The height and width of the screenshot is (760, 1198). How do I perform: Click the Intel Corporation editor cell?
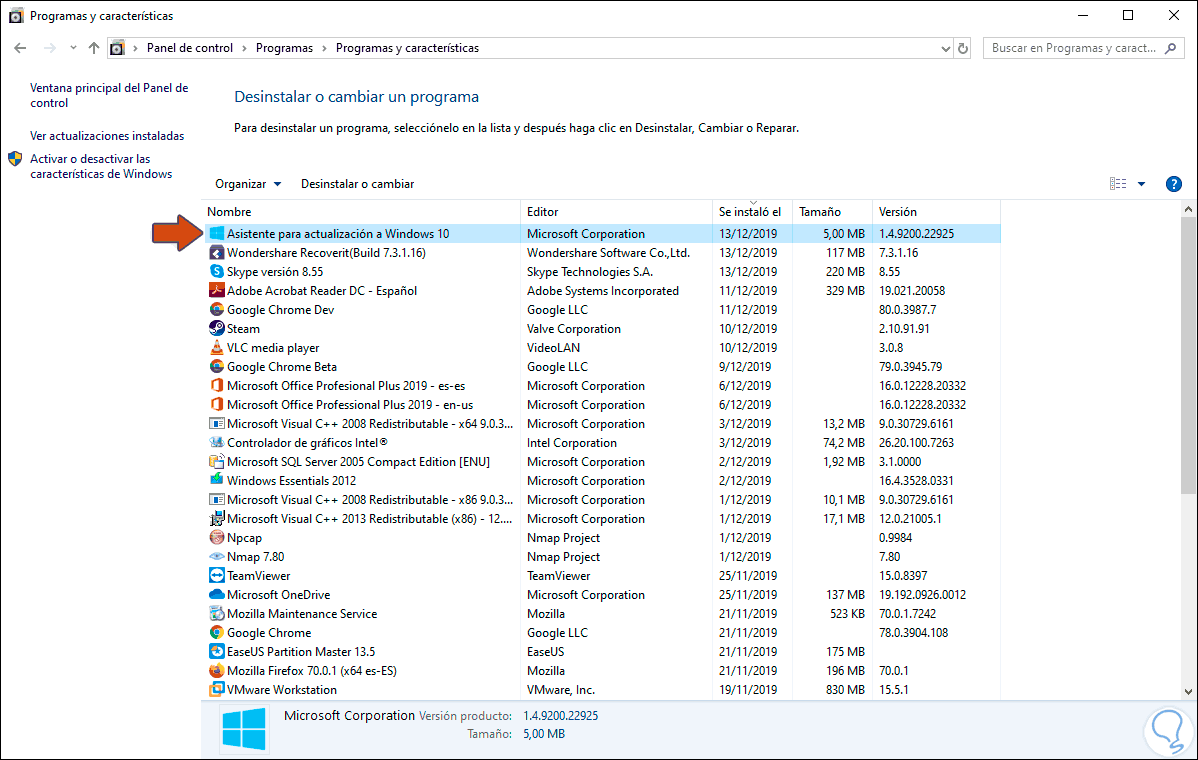[x=571, y=443]
